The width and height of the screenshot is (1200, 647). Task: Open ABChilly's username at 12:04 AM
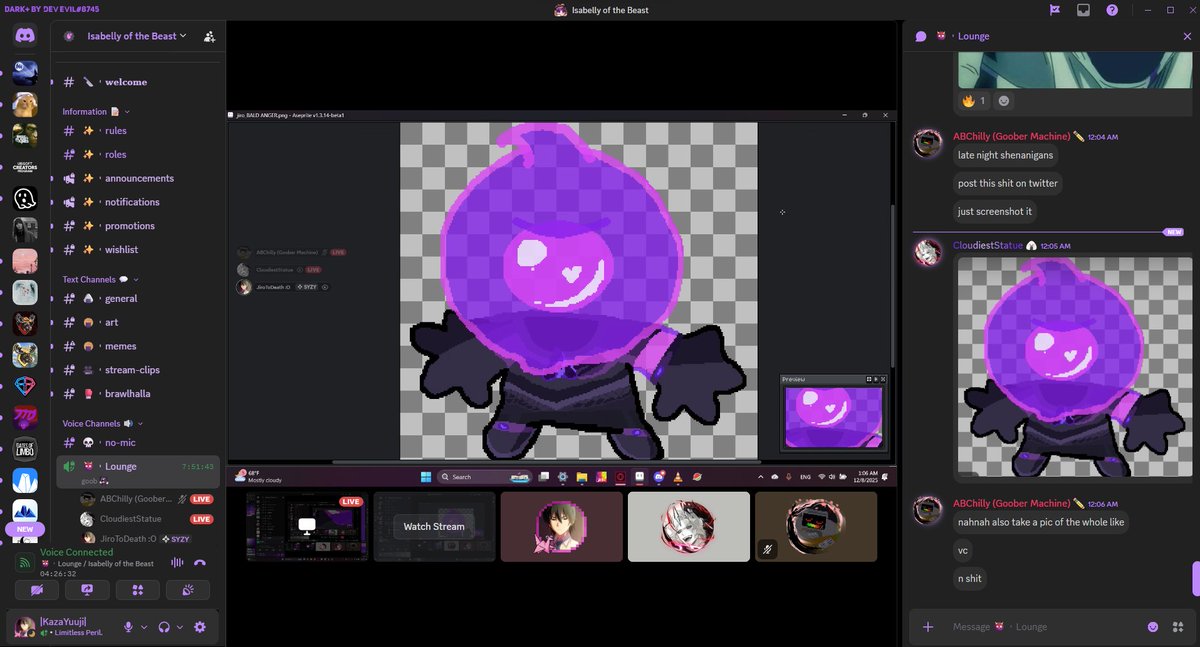point(1011,136)
